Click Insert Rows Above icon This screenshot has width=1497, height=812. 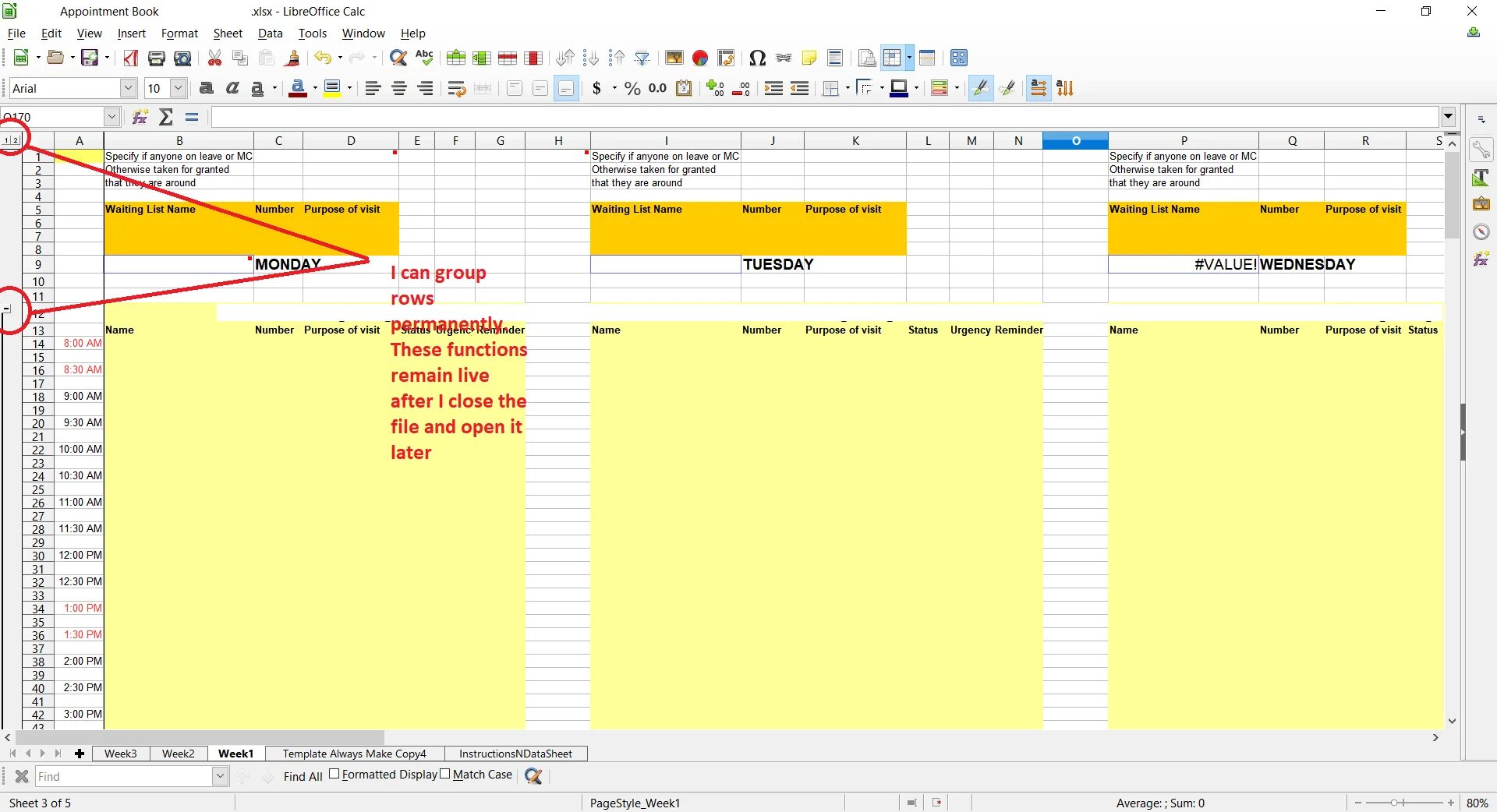(456, 58)
